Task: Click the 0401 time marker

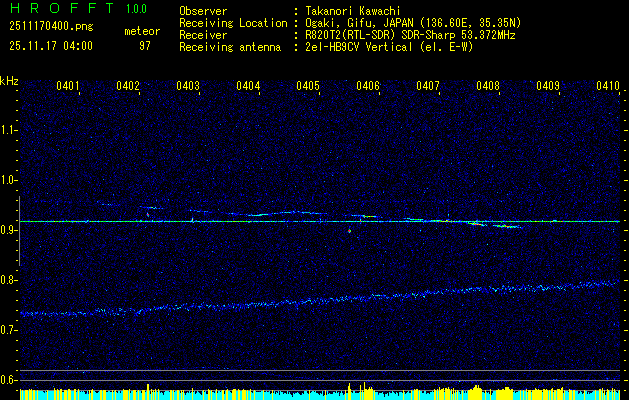Action: tap(68, 87)
